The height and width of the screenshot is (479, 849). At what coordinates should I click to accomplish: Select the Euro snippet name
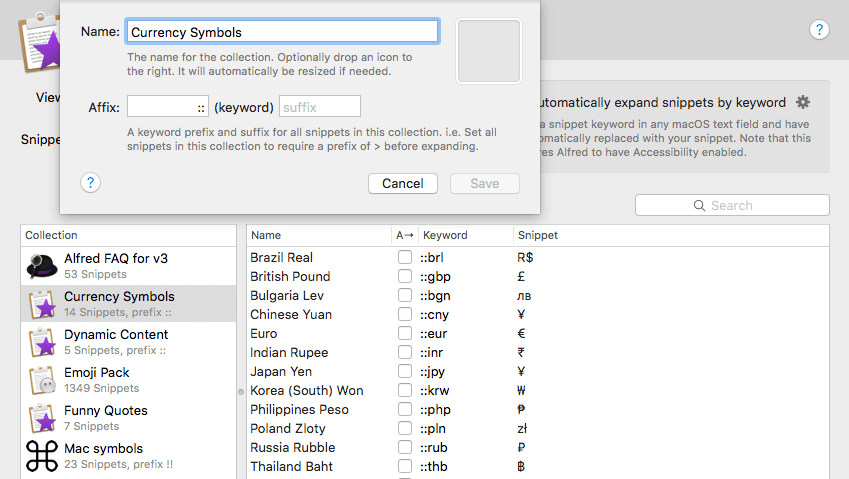[264, 333]
